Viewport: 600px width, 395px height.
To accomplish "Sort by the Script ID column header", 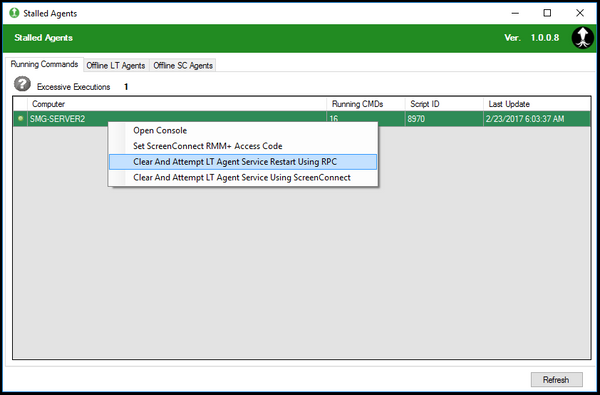I will 444,104.
